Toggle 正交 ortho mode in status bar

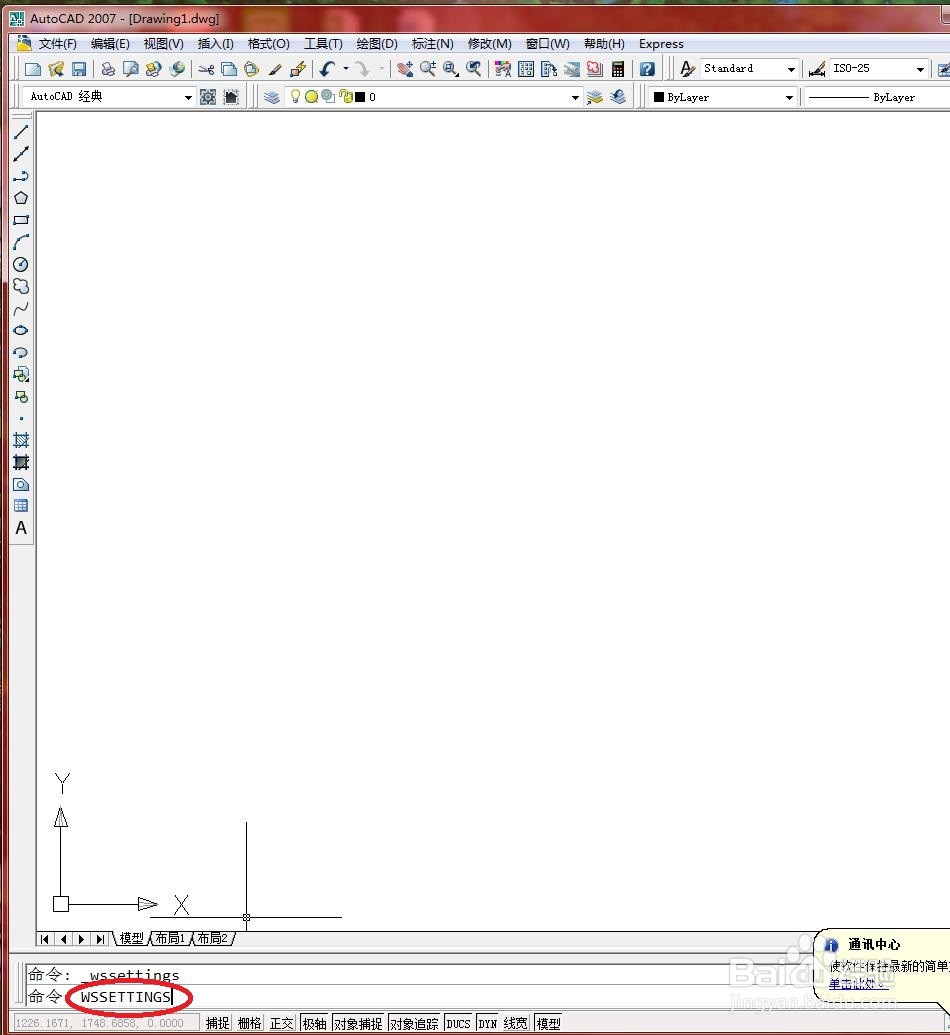pos(282,1023)
